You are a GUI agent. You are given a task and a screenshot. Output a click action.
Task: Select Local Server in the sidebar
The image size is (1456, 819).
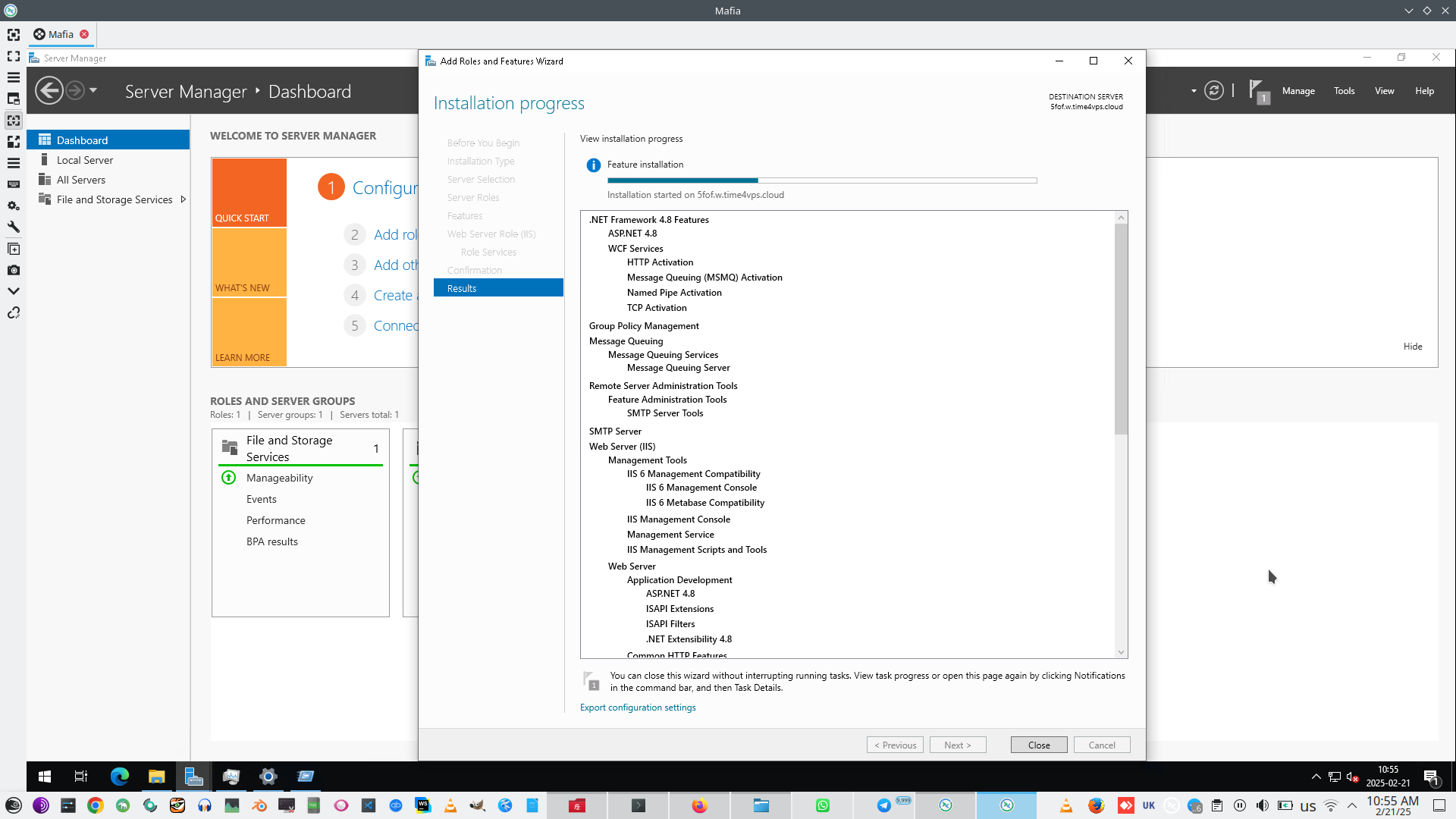85,160
